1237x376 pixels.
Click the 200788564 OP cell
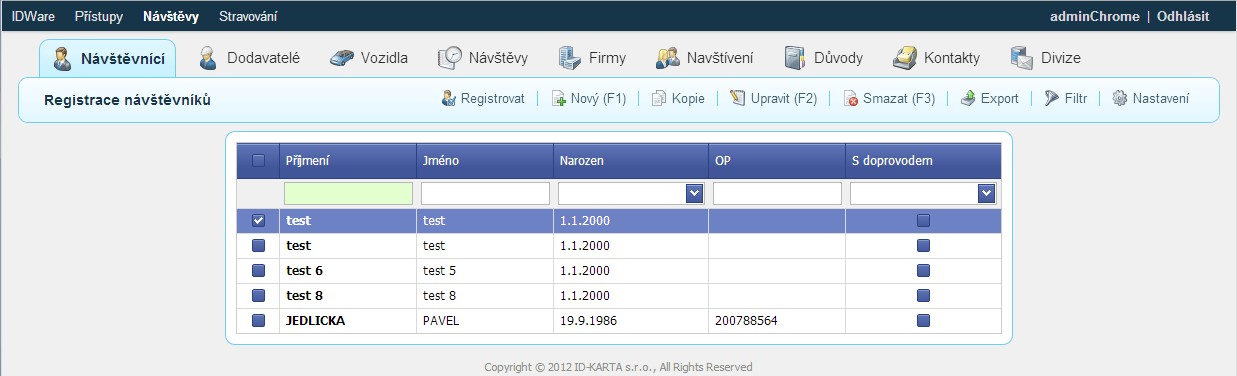777,320
